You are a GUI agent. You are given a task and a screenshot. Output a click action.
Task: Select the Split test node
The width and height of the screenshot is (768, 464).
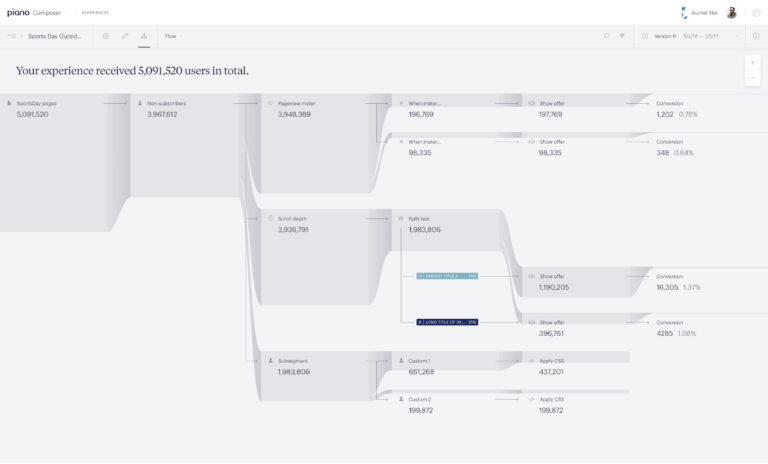[x=418, y=218]
